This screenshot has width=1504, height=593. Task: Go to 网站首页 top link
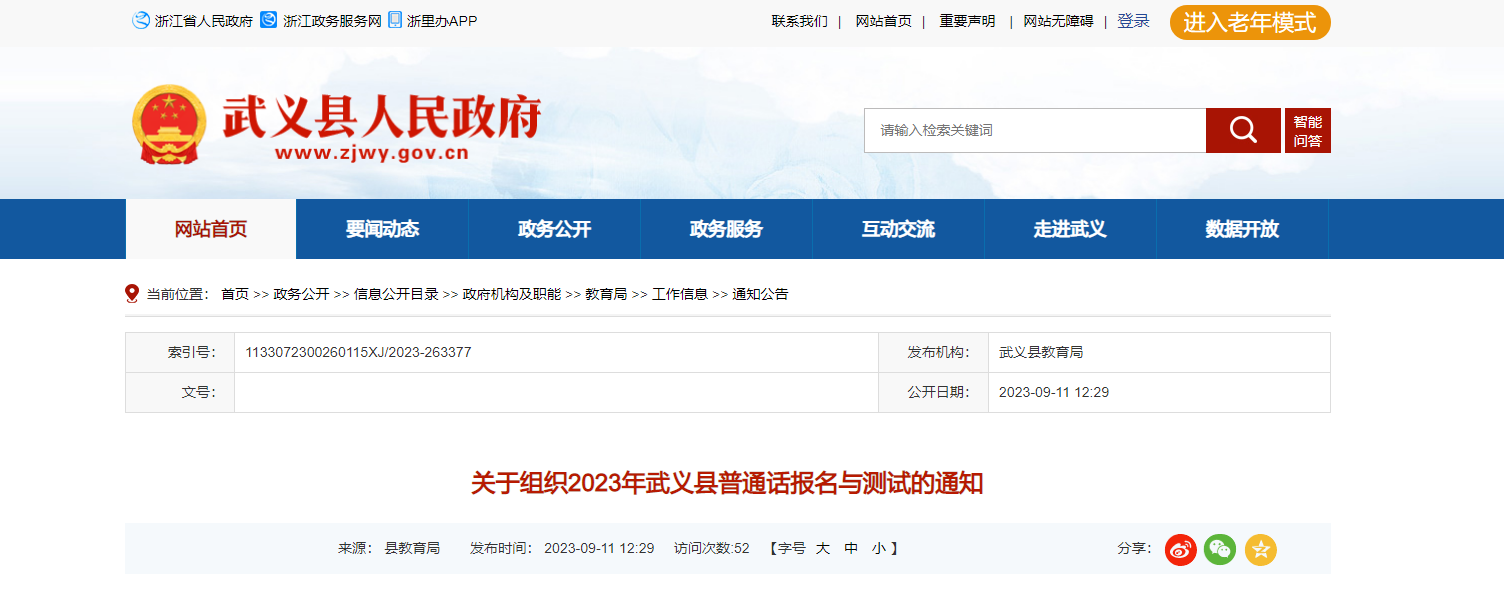click(884, 21)
